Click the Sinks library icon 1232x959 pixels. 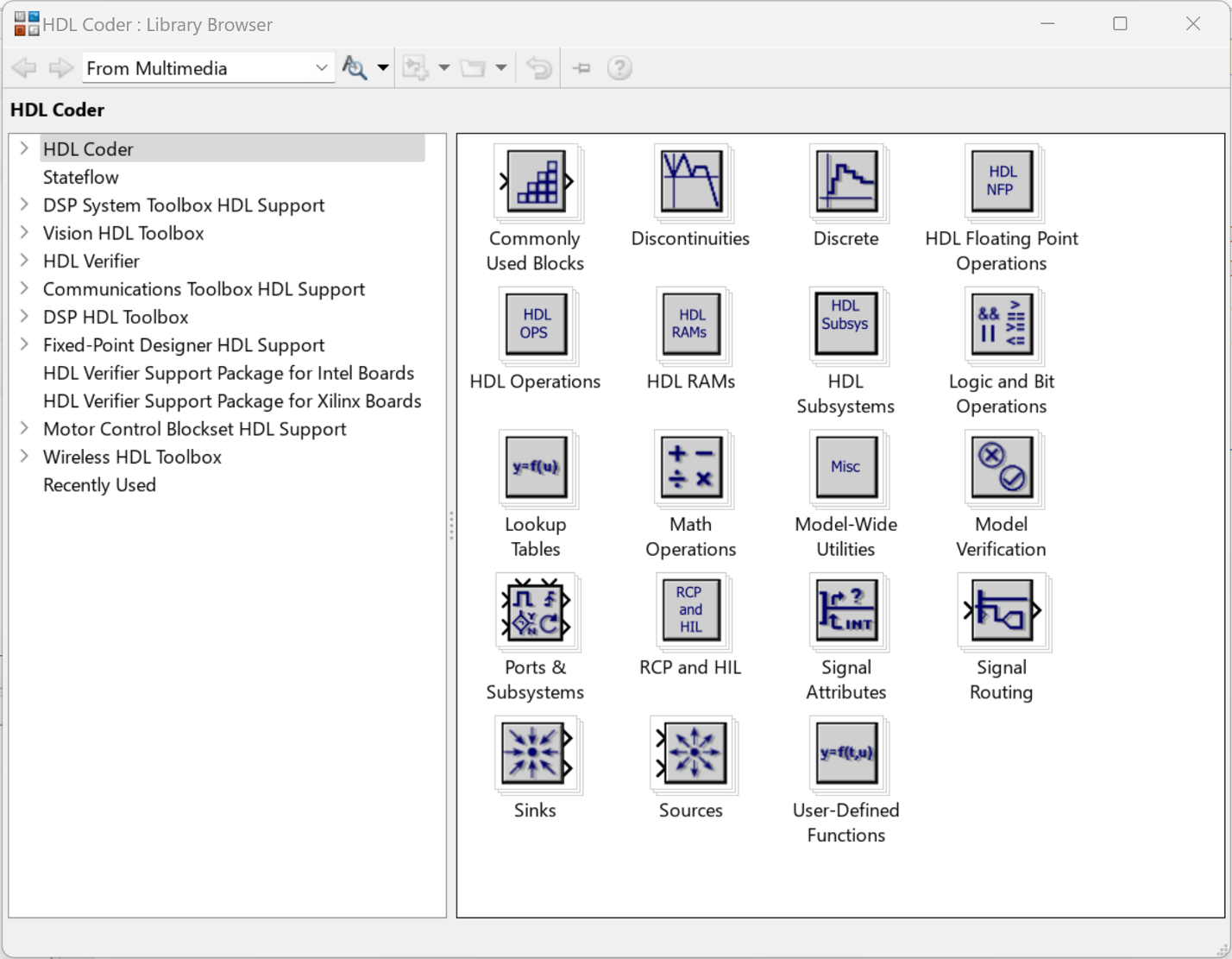click(533, 753)
